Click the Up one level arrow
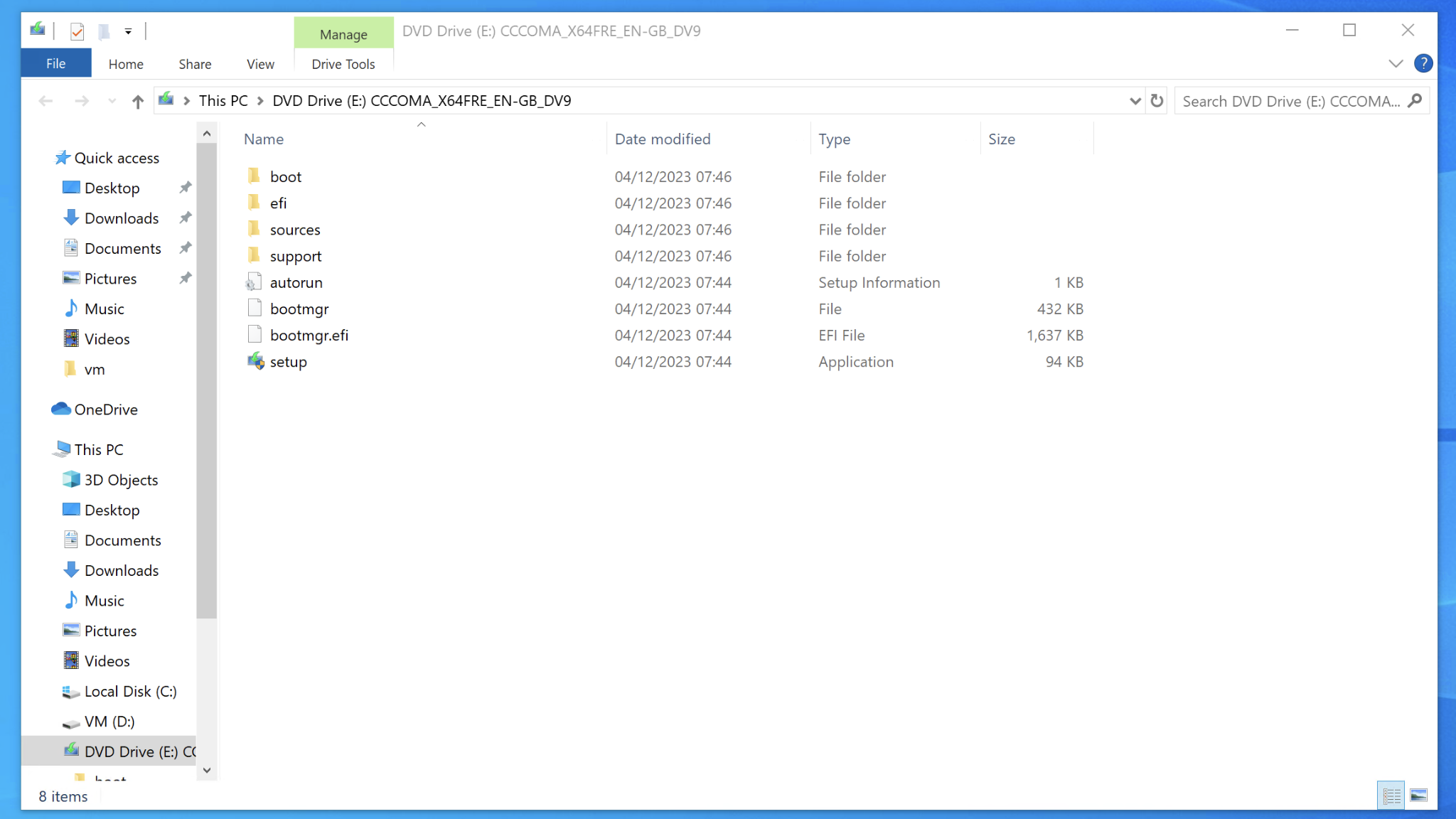 pyautogui.click(x=136, y=101)
